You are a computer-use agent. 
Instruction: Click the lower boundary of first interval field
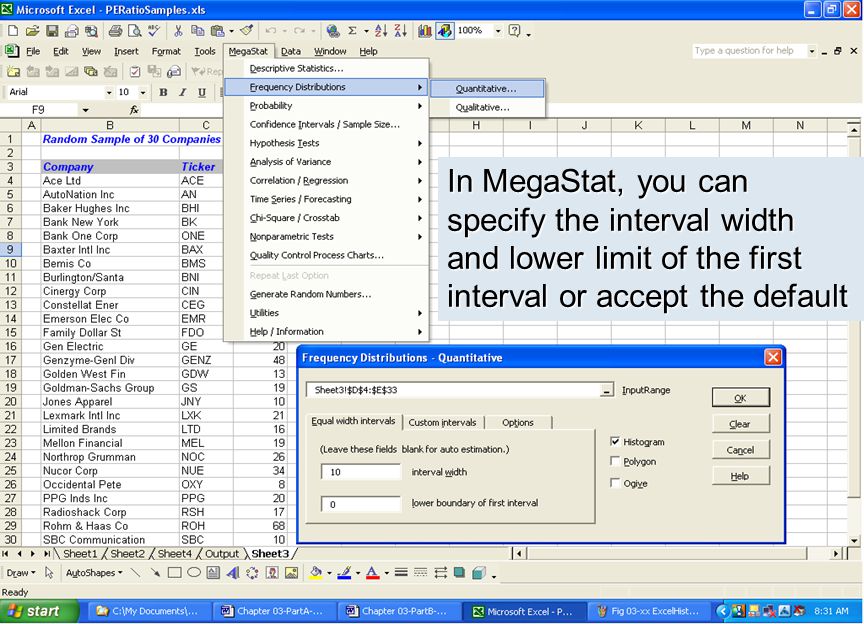361,504
